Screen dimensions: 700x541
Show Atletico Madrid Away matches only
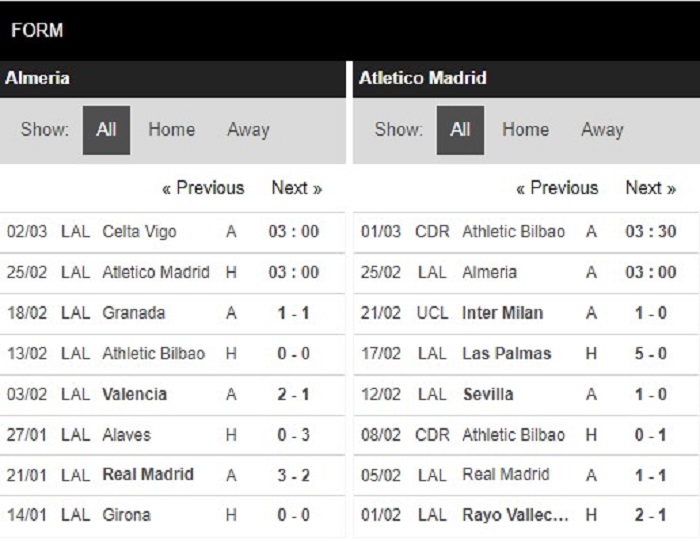click(602, 130)
